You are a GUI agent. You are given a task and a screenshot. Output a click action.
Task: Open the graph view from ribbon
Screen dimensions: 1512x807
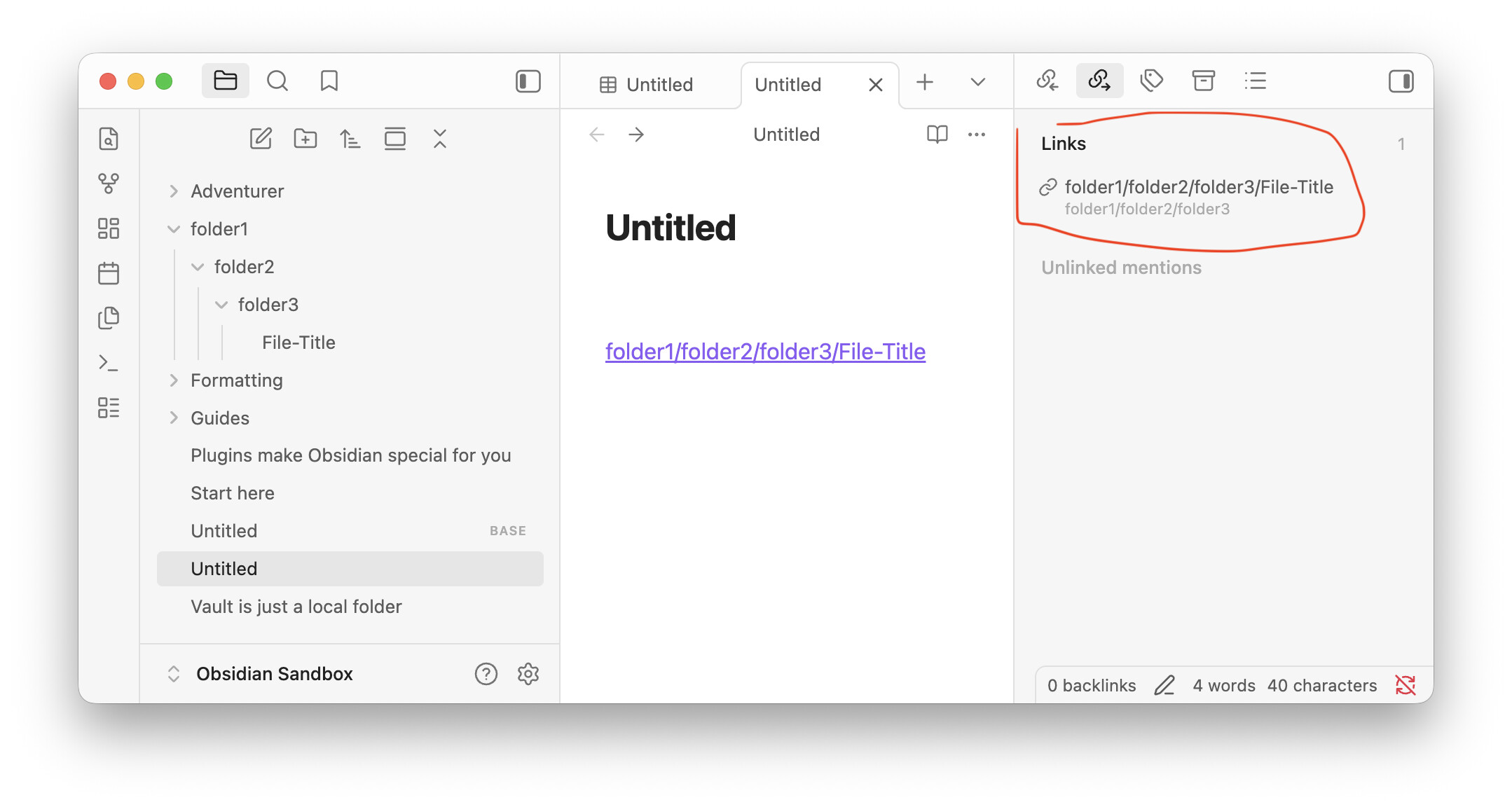click(x=109, y=184)
